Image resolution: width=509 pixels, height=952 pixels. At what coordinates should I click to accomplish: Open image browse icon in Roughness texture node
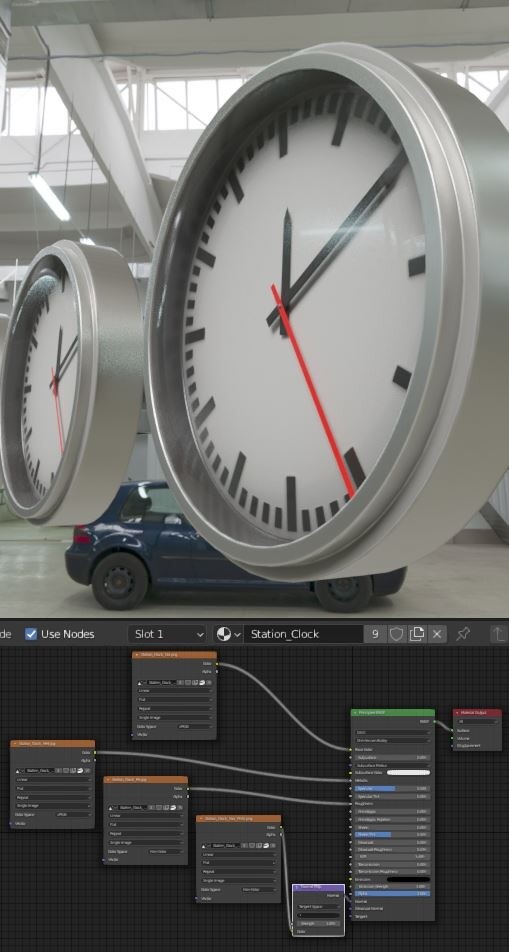click(112, 808)
